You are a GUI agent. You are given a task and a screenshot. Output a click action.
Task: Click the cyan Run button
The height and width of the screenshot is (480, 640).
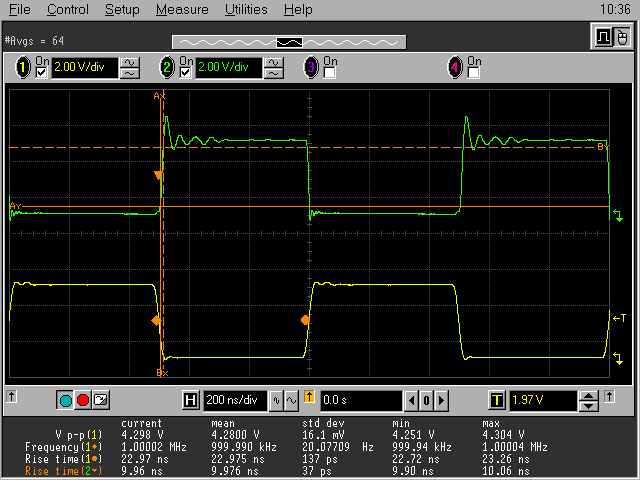coord(65,400)
